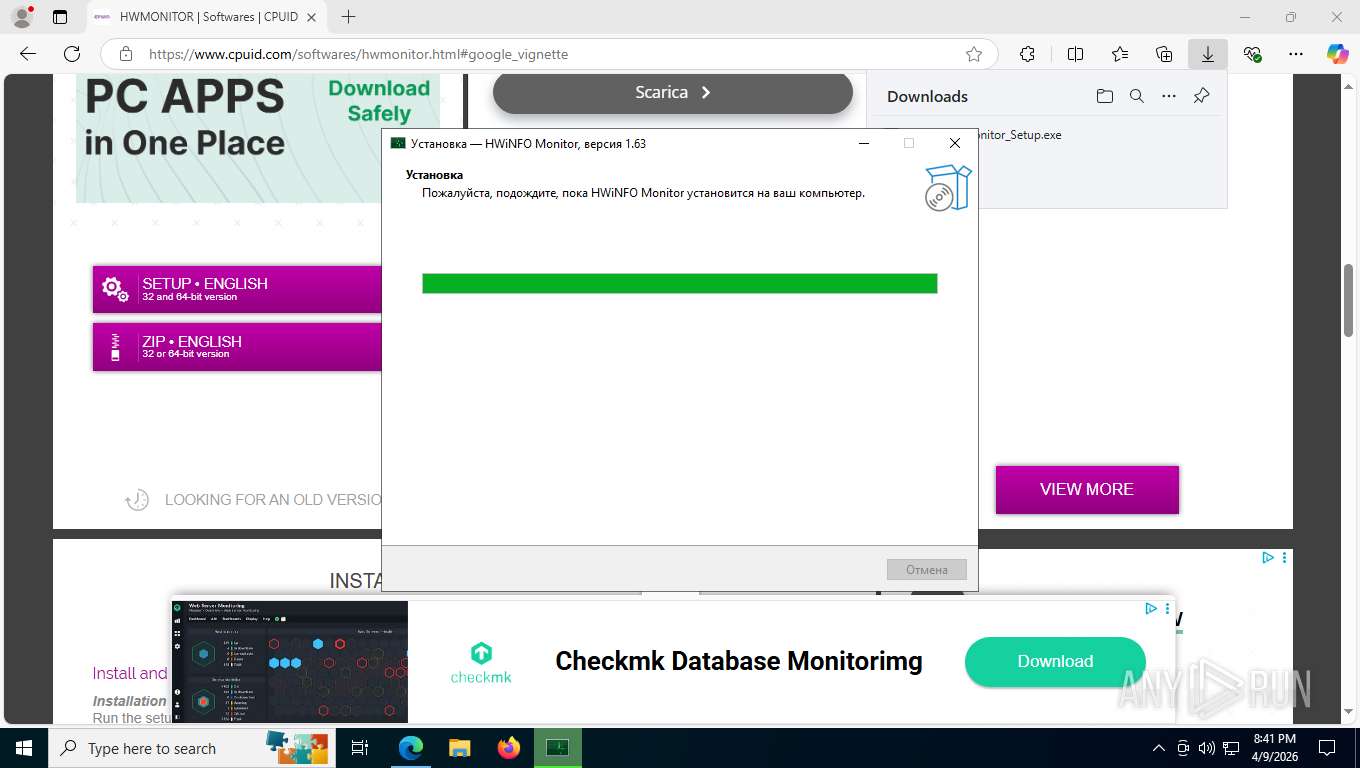Close the HWiNFO Monitor installer window
The image size is (1360, 768).
pos(955,143)
